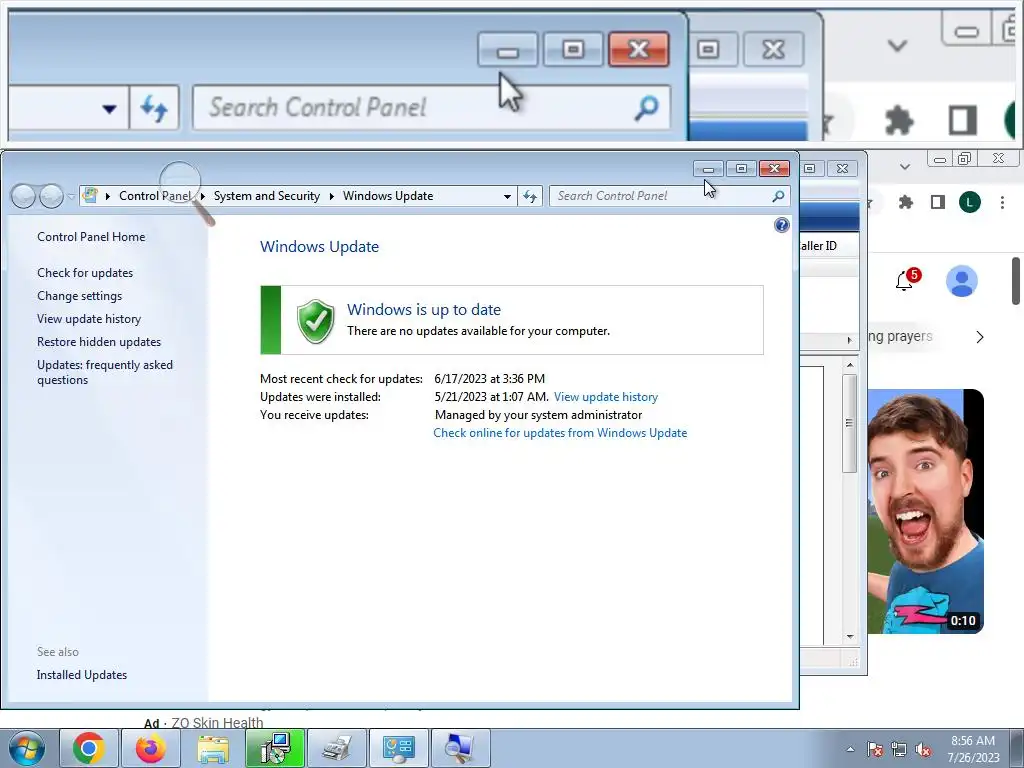The image size is (1024, 768).
Task: Click the muted volume tray icon
Action: click(923, 749)
